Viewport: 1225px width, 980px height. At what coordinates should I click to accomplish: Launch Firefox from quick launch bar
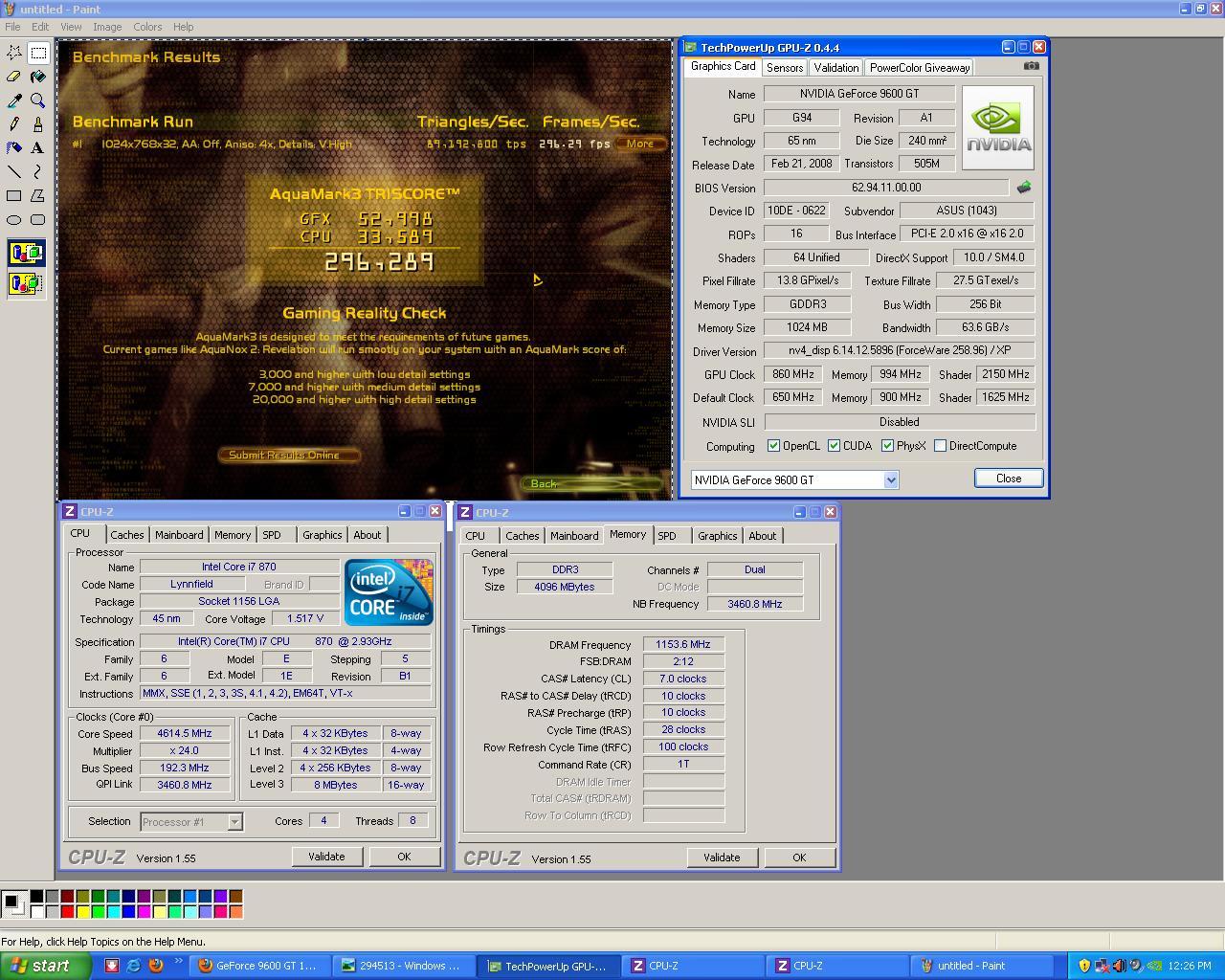click(x=156, y=966)
